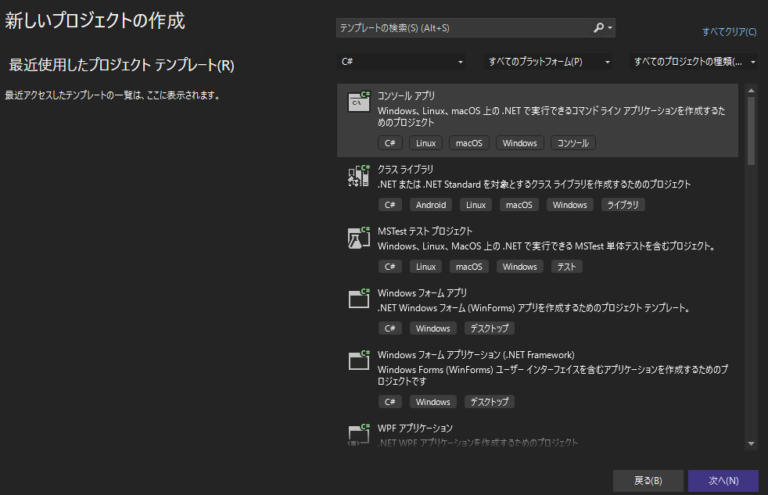Open the all project types dropdown
This screenshot has height=495, width=768.
[694, 62]
